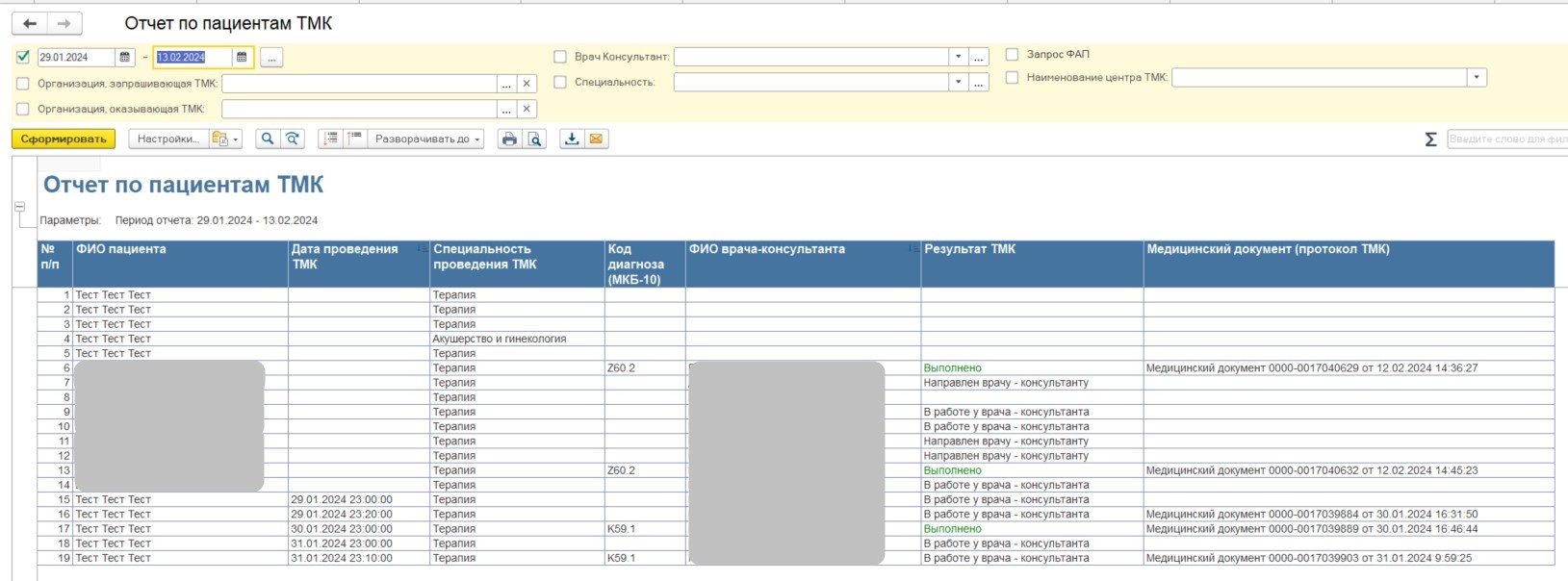This screenshot has height=581, width=1568.
Task: Send report by email icon
Action: (597, 139)
